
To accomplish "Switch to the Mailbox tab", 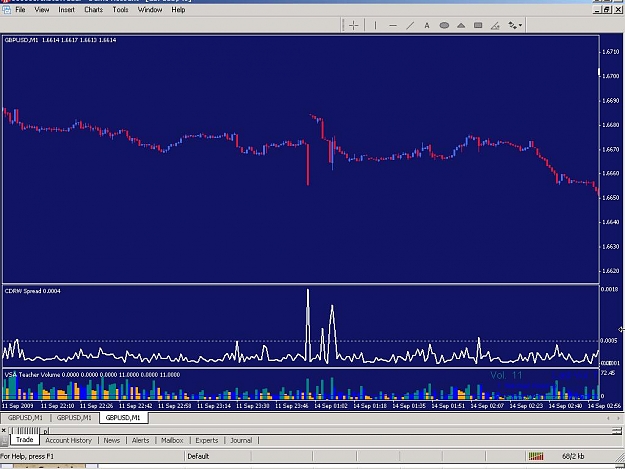I will click(x=172, y=440).
